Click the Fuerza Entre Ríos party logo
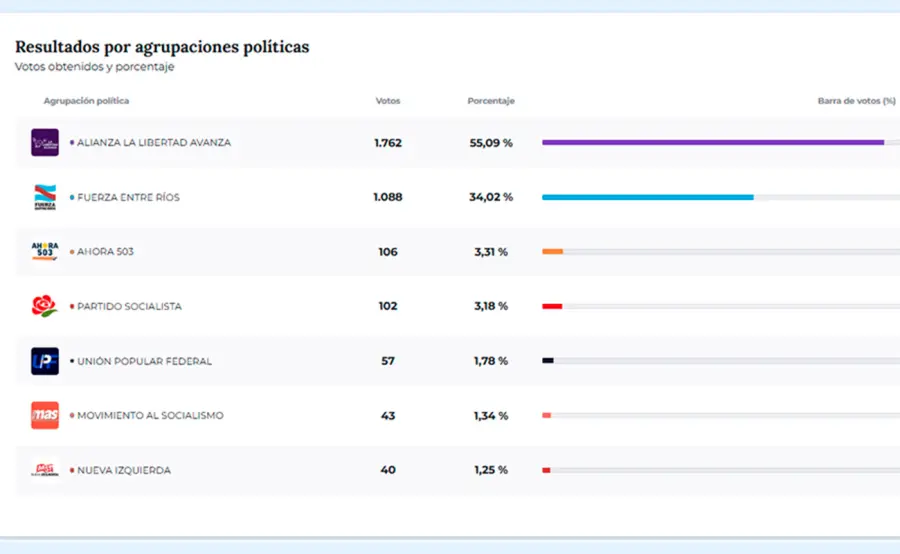Viewport: 900px width, 554px height. point(45,197)
